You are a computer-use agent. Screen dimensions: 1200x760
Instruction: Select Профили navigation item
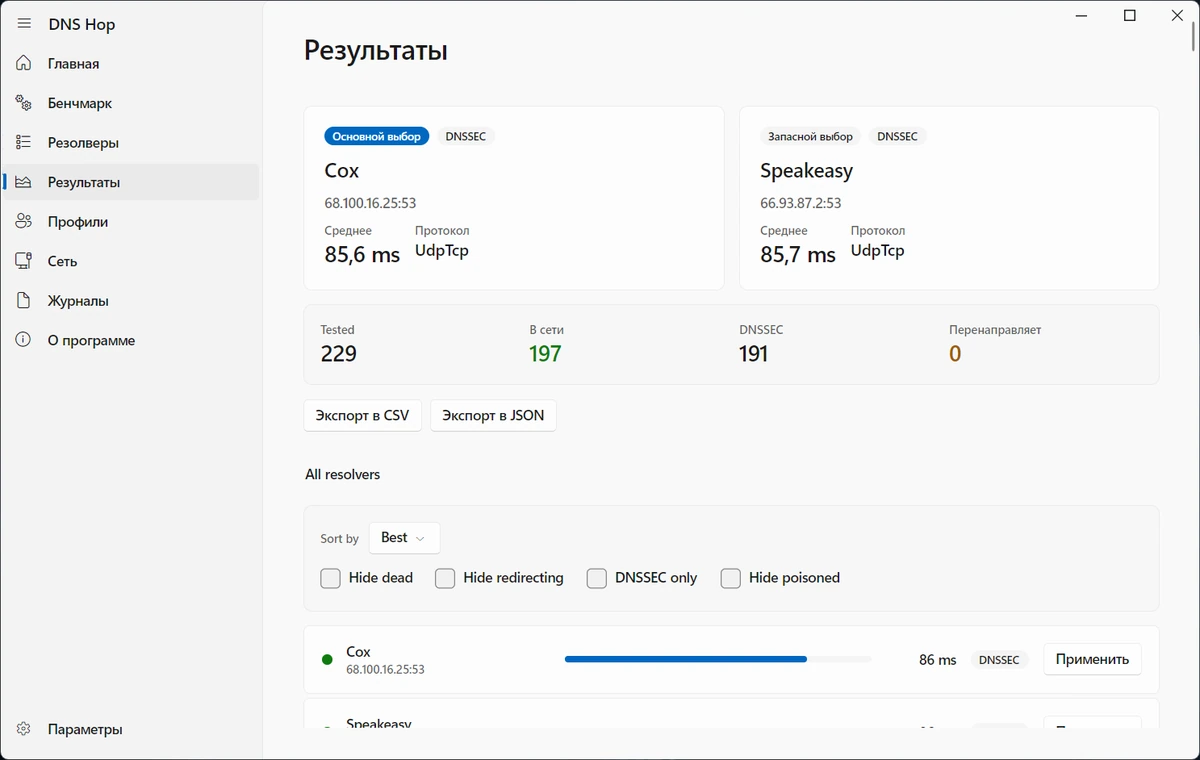(x=131, y=222)
